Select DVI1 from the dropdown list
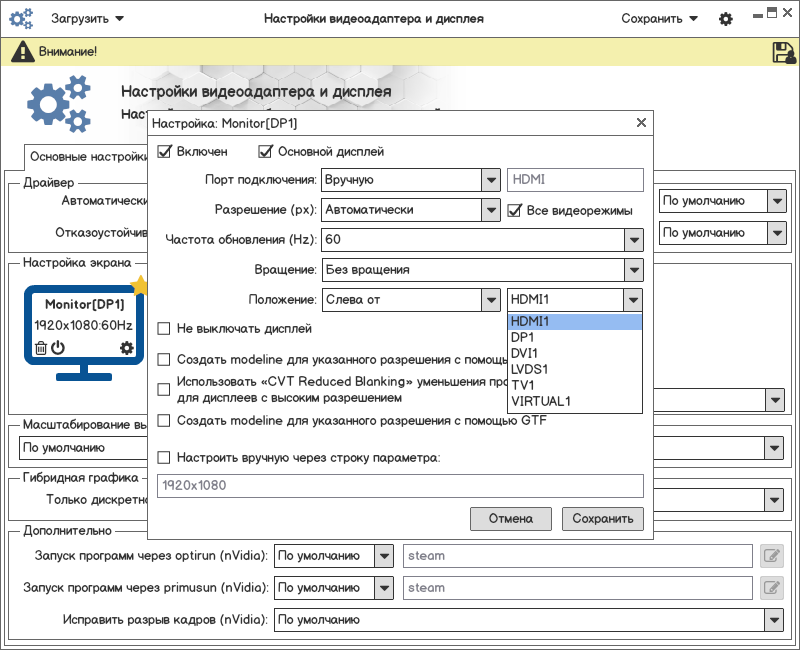 pyautogui.click(x=524, y=354)
